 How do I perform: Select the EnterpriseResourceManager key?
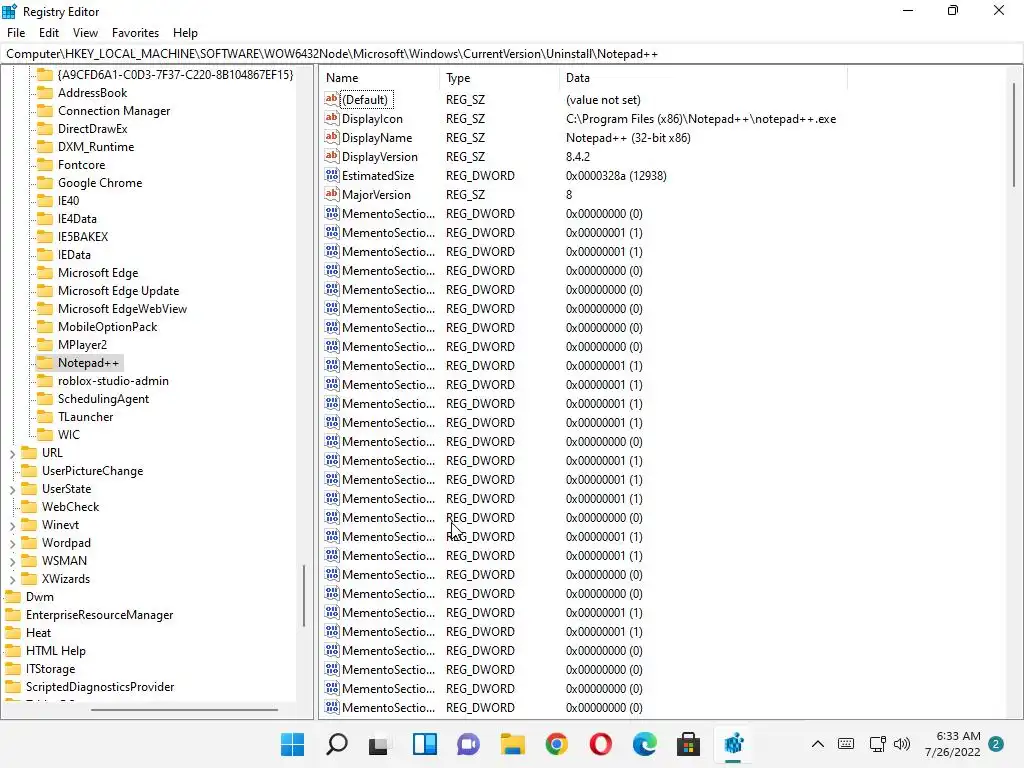coord(99,615)
